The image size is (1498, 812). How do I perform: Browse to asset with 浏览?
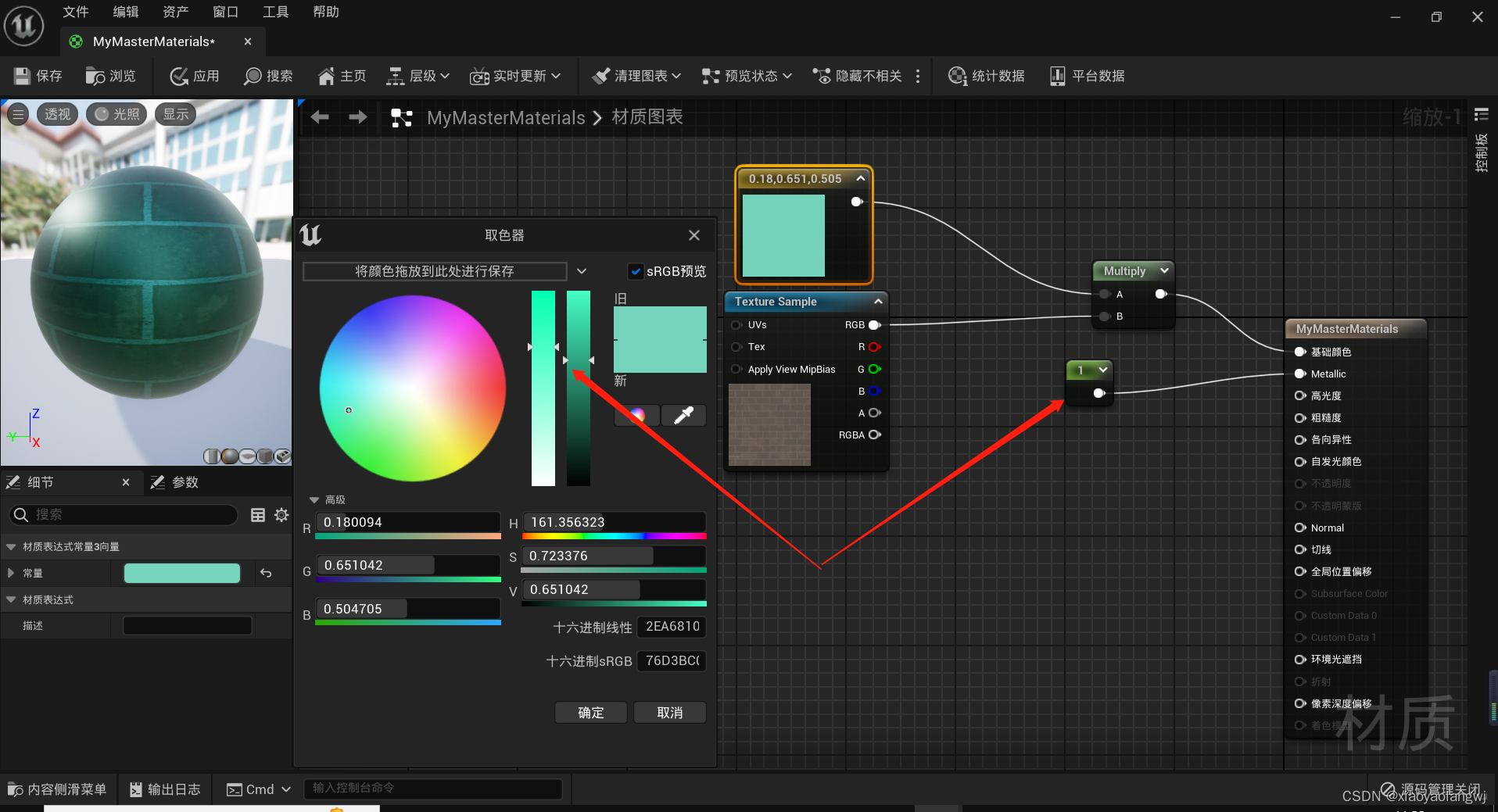[x=111, y=76]
